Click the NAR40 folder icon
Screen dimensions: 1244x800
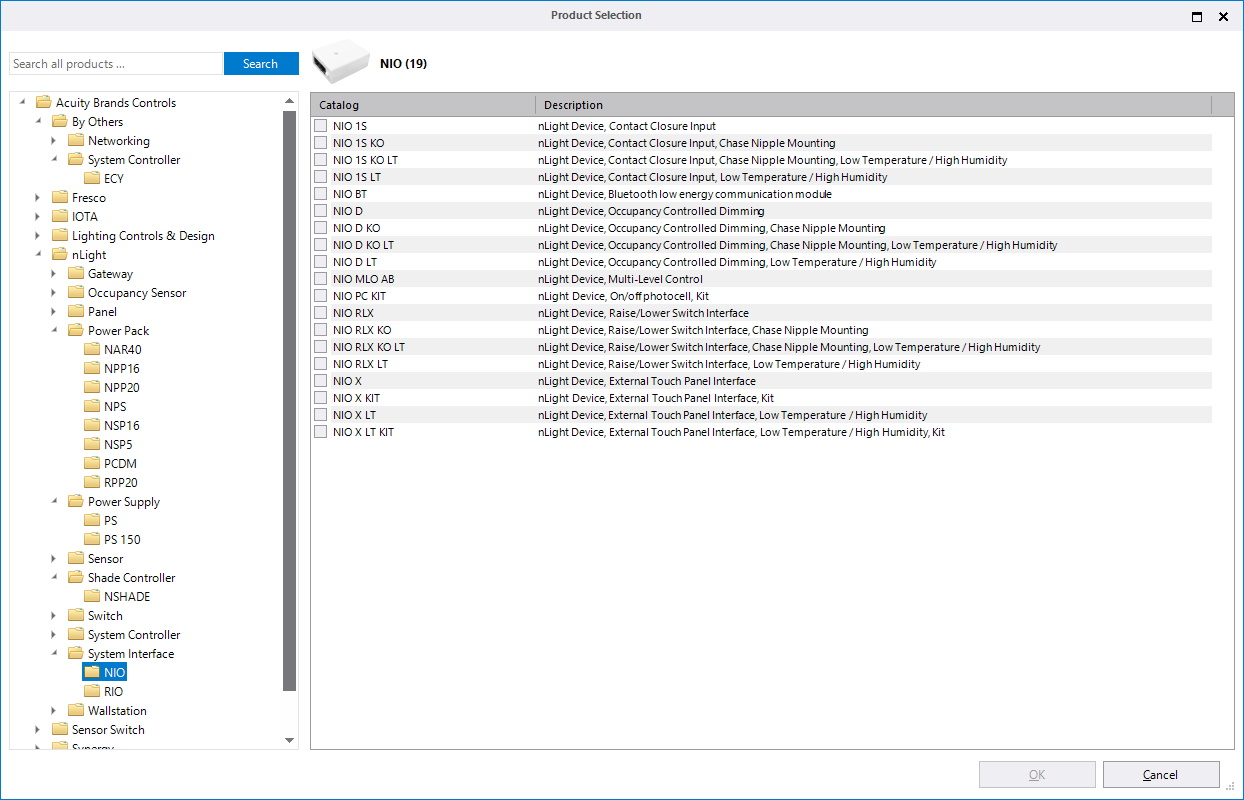pos(92,350)
